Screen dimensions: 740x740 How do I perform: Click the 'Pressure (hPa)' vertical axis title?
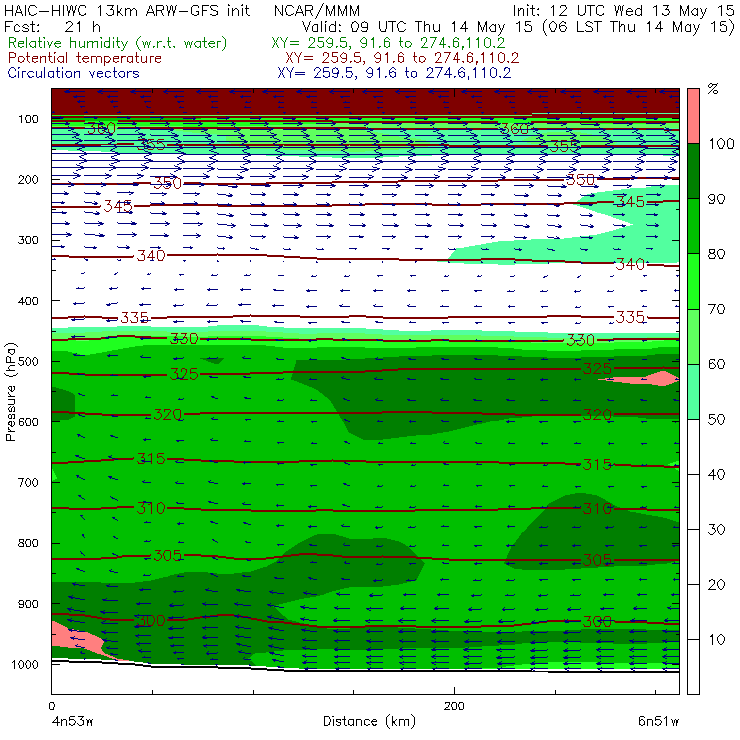(x=10, y=392)
